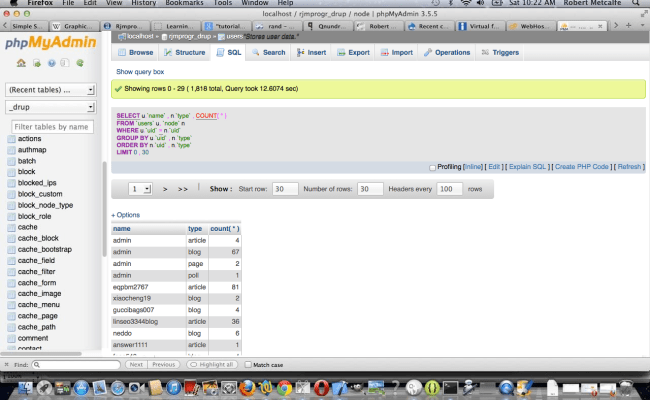Image resolution: width=650 pixels, height=400 pixels.
Task: Switch to the Browse tab
Action: click(x=136, y=53)
